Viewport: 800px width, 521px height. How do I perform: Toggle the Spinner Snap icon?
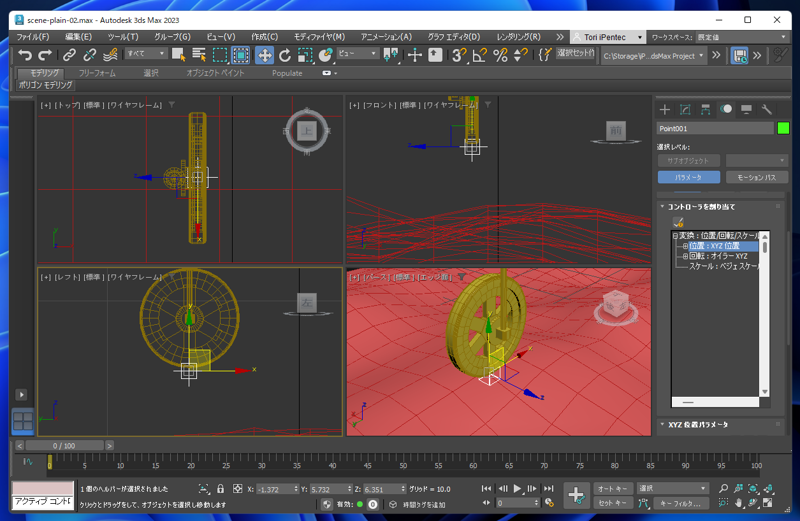pos(520,55)
